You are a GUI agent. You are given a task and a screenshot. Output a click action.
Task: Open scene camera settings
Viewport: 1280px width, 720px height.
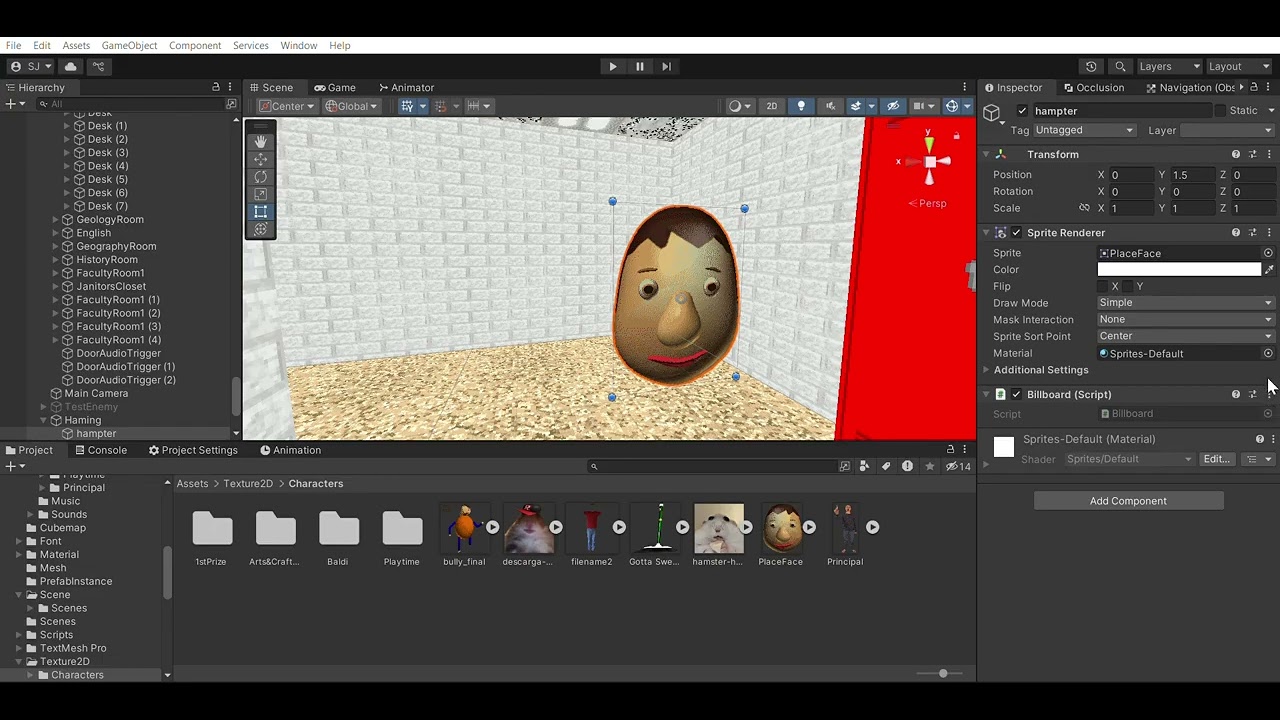tap(918, 106)
